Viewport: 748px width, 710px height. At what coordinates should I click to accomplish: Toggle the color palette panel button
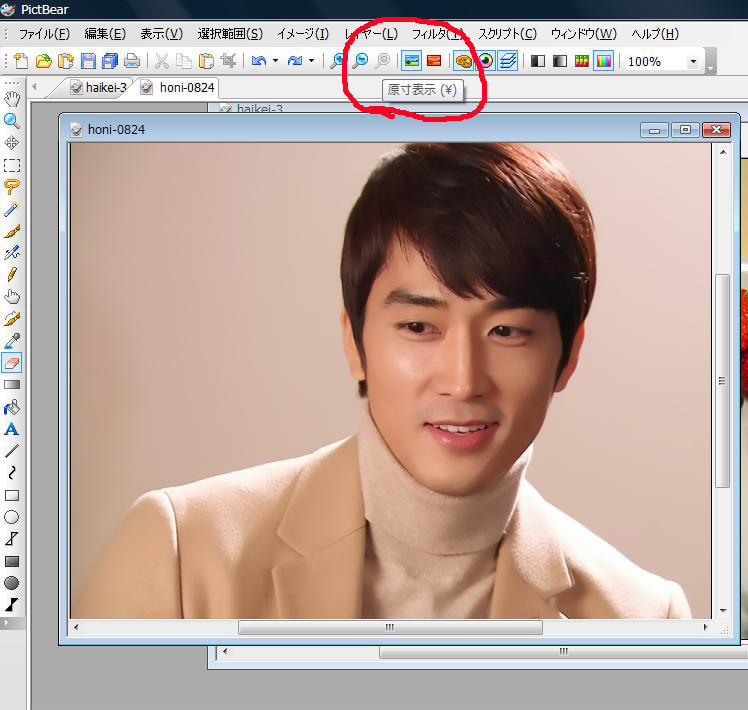[x=463, y=61]
